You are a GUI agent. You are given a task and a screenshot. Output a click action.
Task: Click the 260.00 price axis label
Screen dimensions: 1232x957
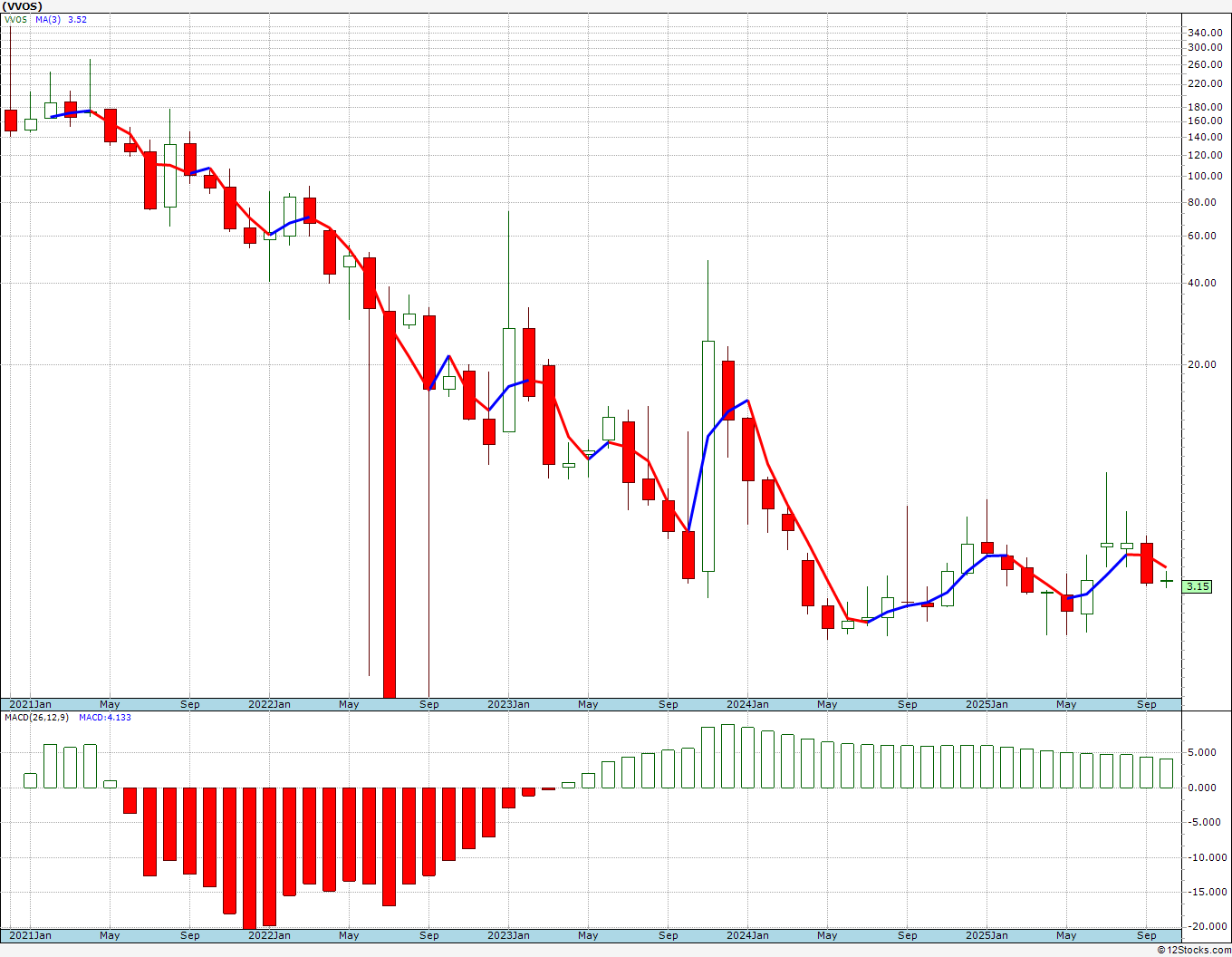1206,64
